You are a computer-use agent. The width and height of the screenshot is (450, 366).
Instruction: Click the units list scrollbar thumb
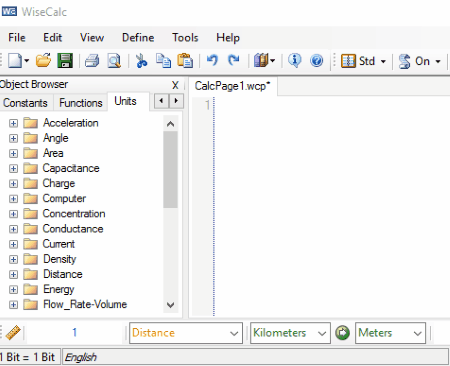170,169
